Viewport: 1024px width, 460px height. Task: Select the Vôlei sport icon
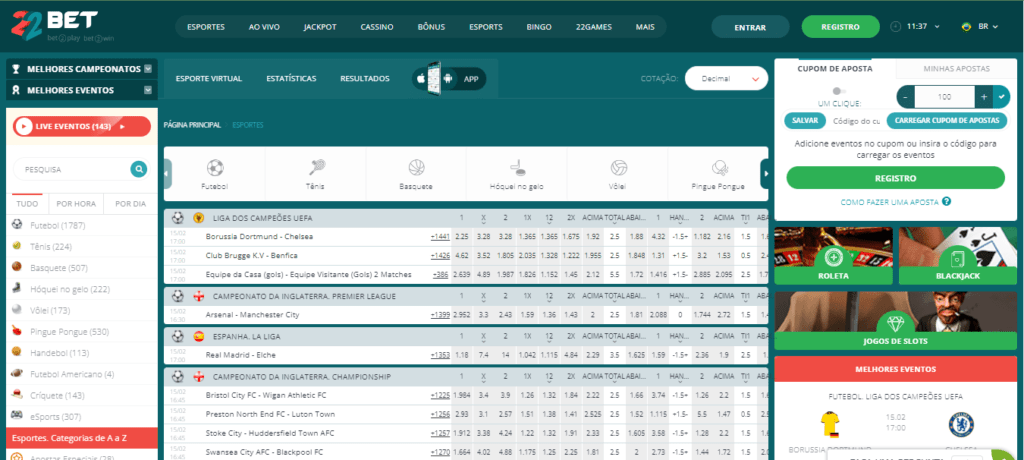(619, 167)
